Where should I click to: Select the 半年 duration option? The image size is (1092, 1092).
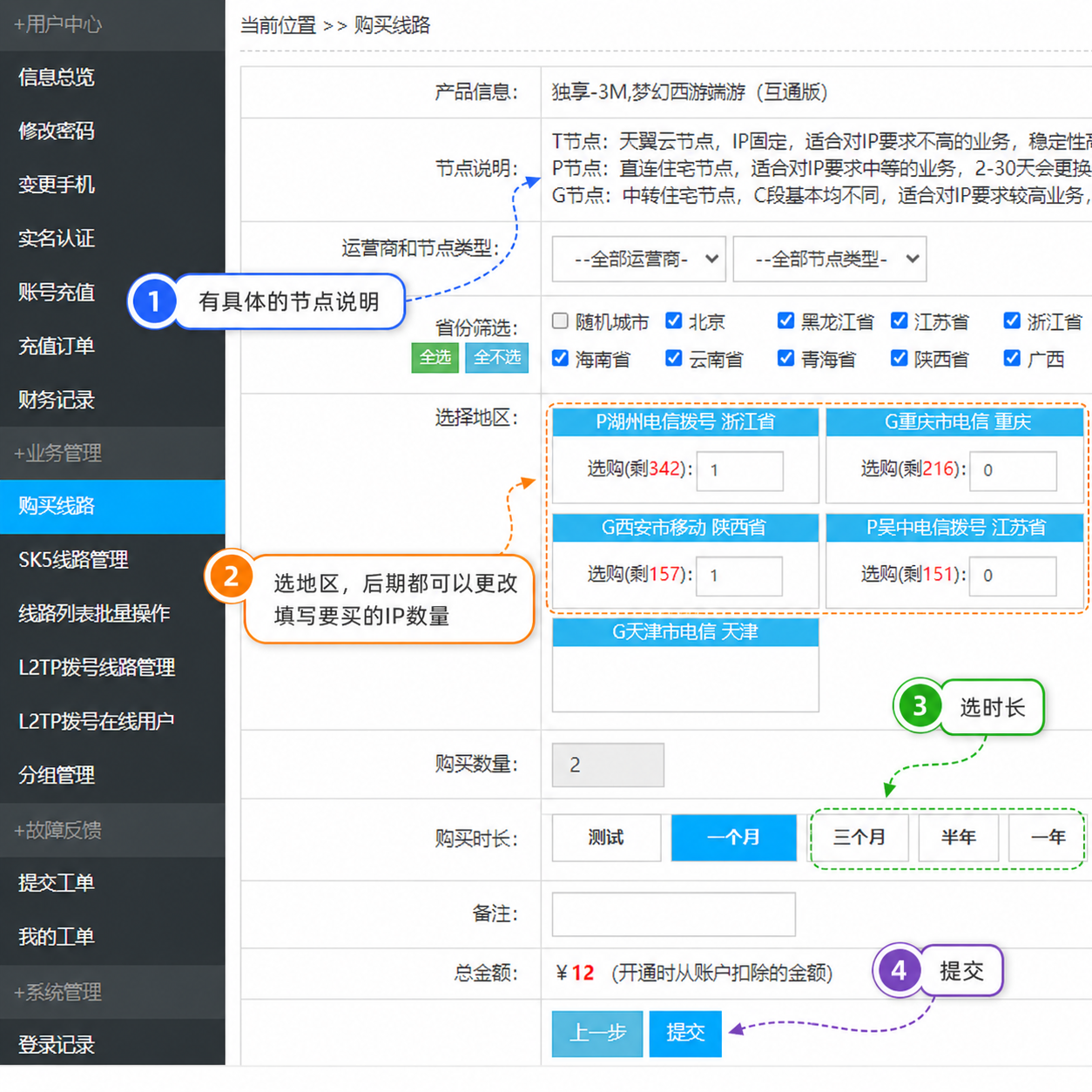point(958,838)
